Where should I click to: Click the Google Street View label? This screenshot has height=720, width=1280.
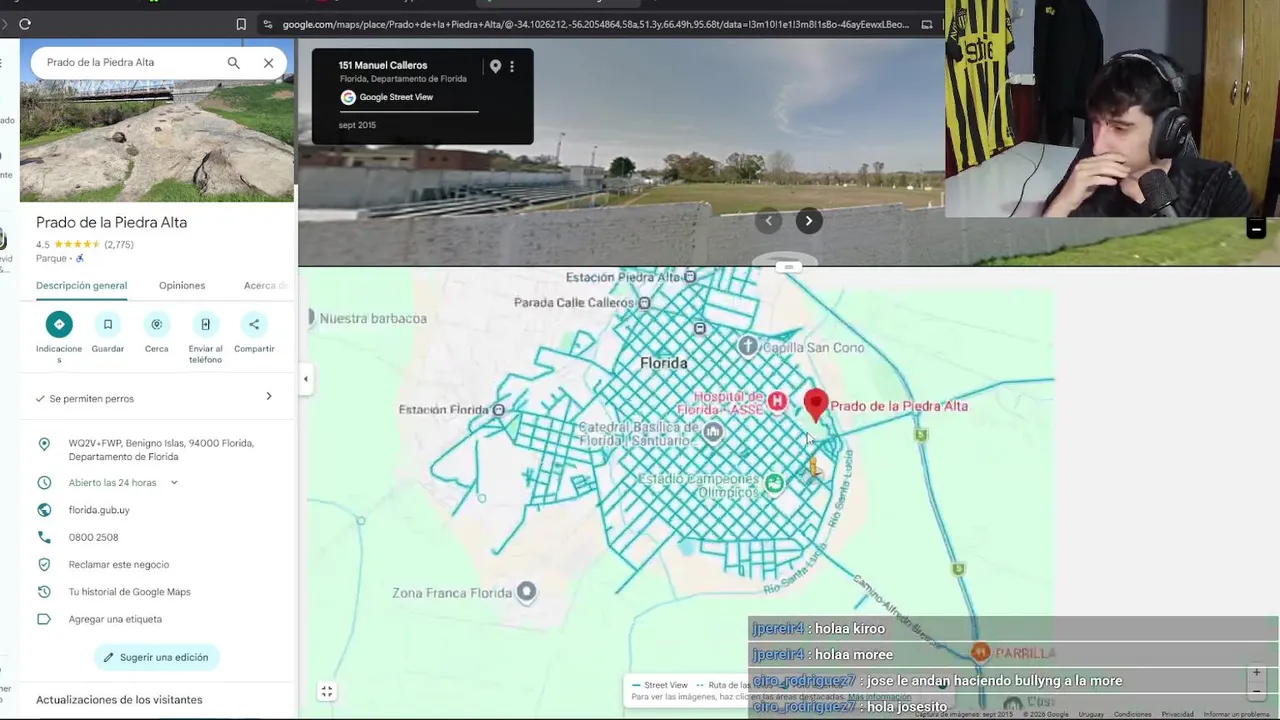pos(396,97)
